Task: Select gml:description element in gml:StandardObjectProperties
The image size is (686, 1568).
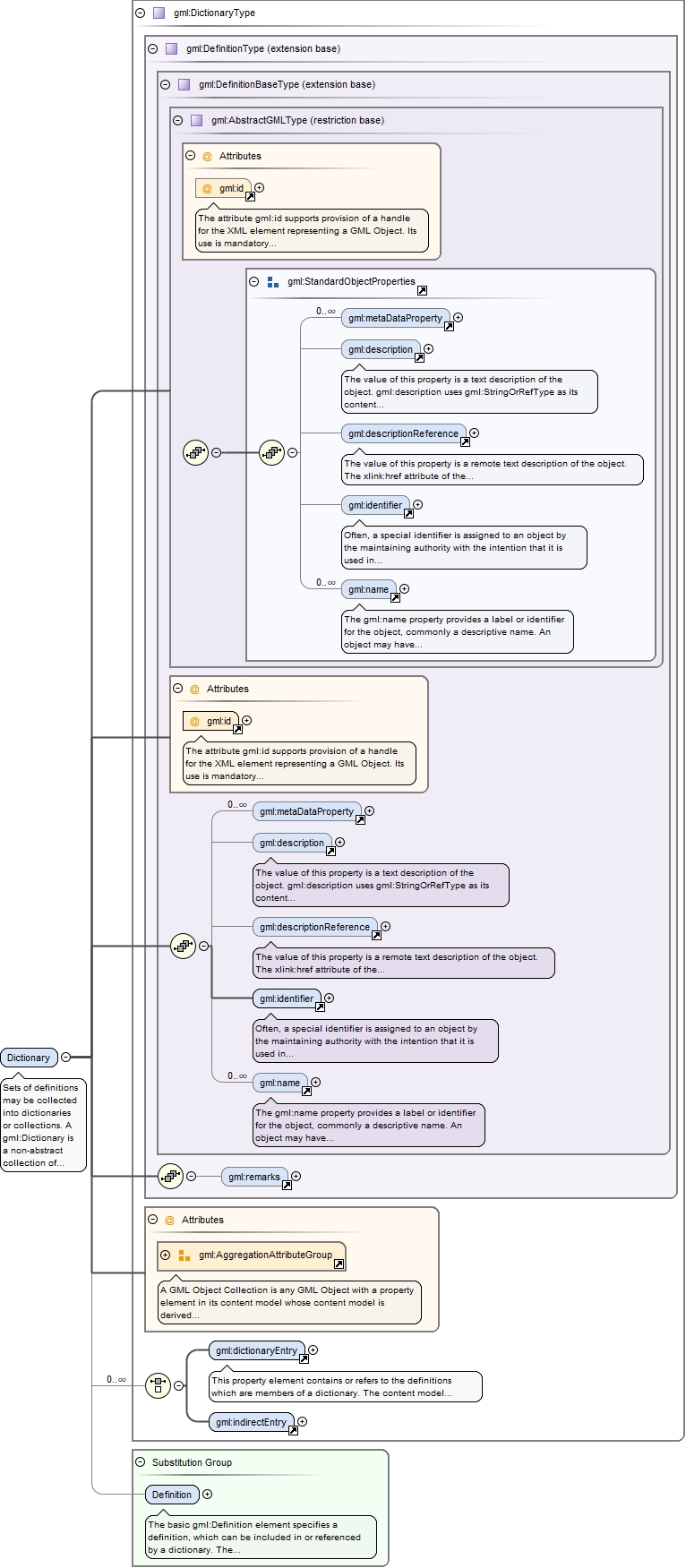Action: pos(381,350)
